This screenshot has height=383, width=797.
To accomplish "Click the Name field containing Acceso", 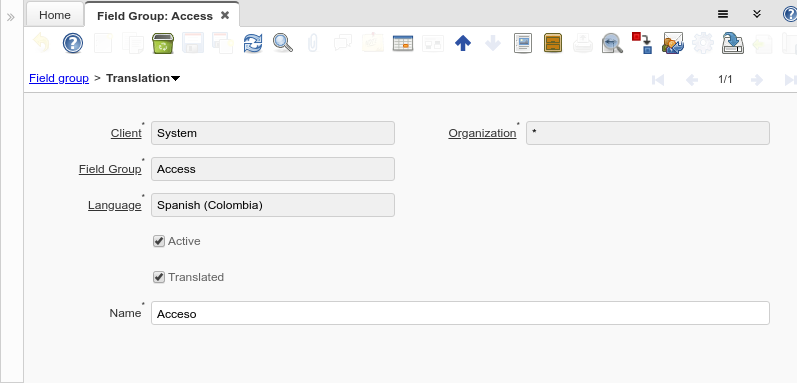I will (461, 313).
